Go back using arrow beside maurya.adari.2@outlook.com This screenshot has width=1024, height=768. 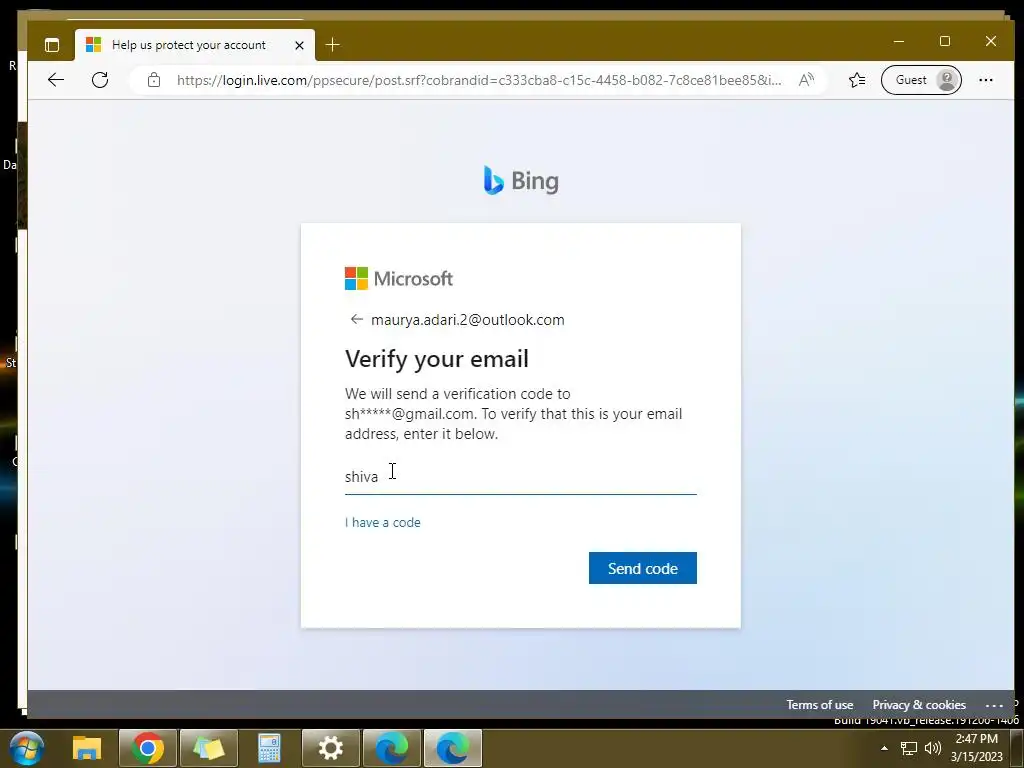(x=357, y=319)
